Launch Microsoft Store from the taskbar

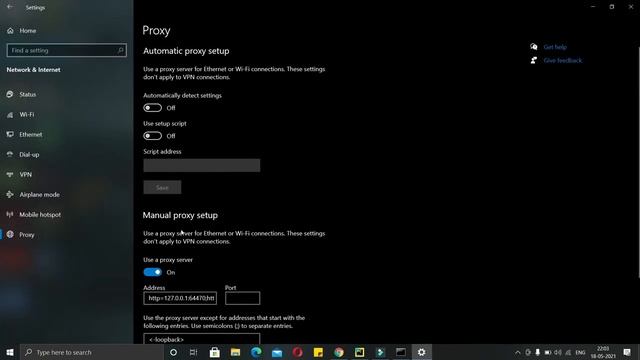215,352
